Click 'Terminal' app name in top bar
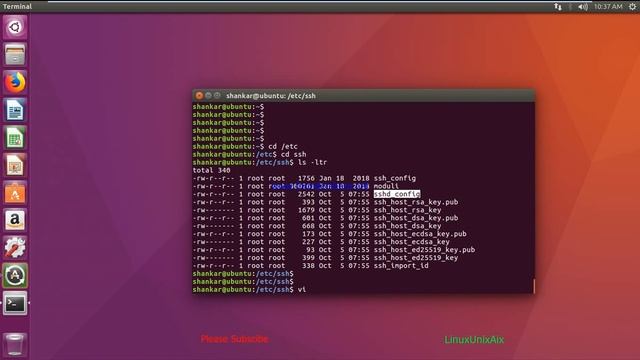This screenshot has height=360, width=640. (17, 7)
